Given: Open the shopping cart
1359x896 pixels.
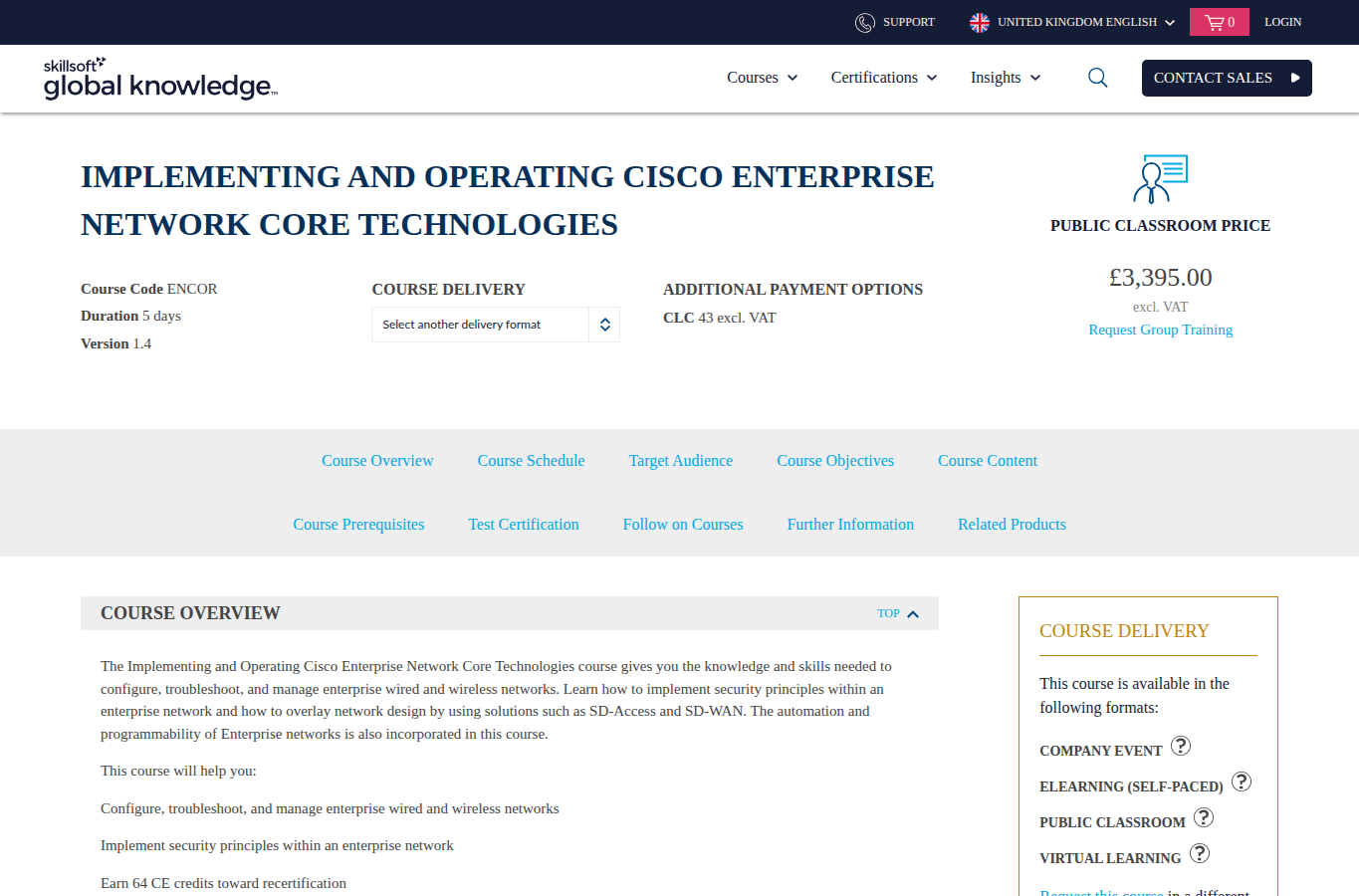Looking at the screenshot, I should (x=1219, y=22).
